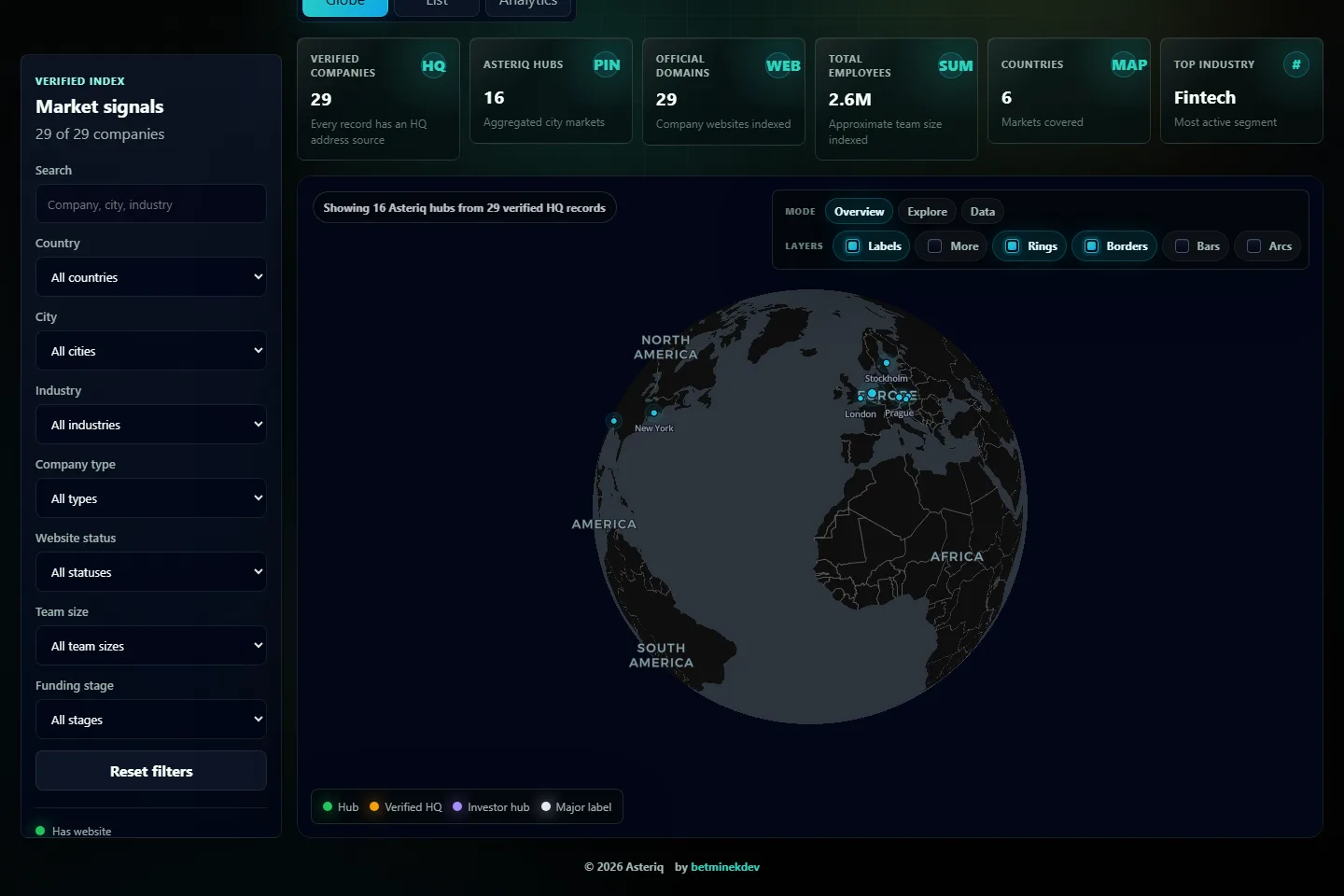The width and height of the screenshot is (1344, 896).
Task: Click the Total Employees 2.6M card
Action: (x=896, y=99)
